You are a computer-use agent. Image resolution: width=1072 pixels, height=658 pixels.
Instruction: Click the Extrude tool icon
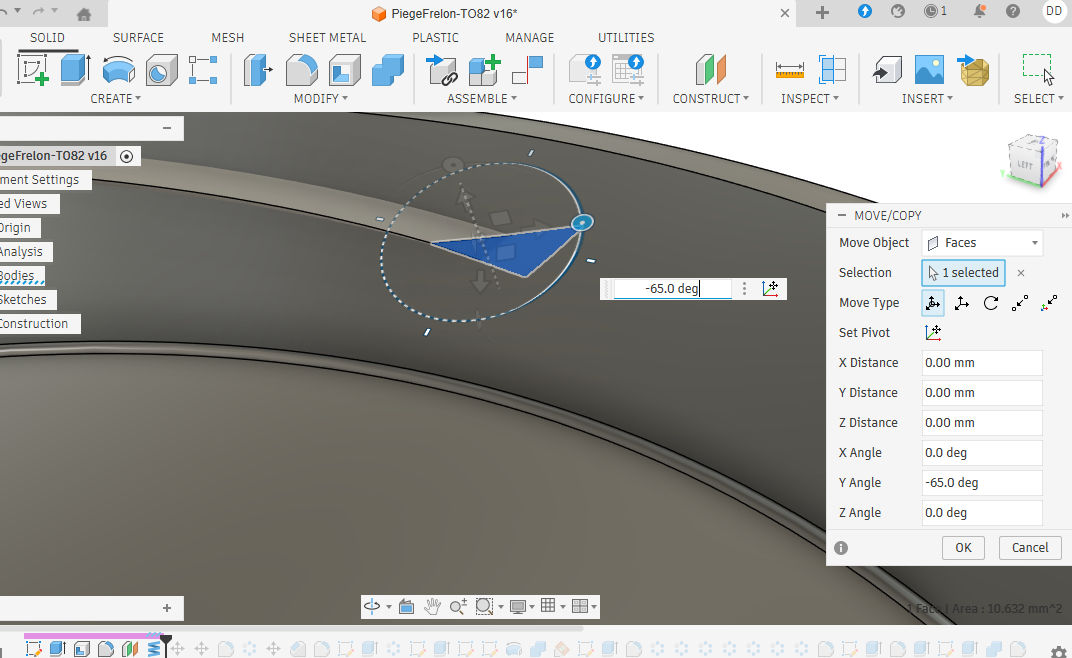[x=76, y=70]
